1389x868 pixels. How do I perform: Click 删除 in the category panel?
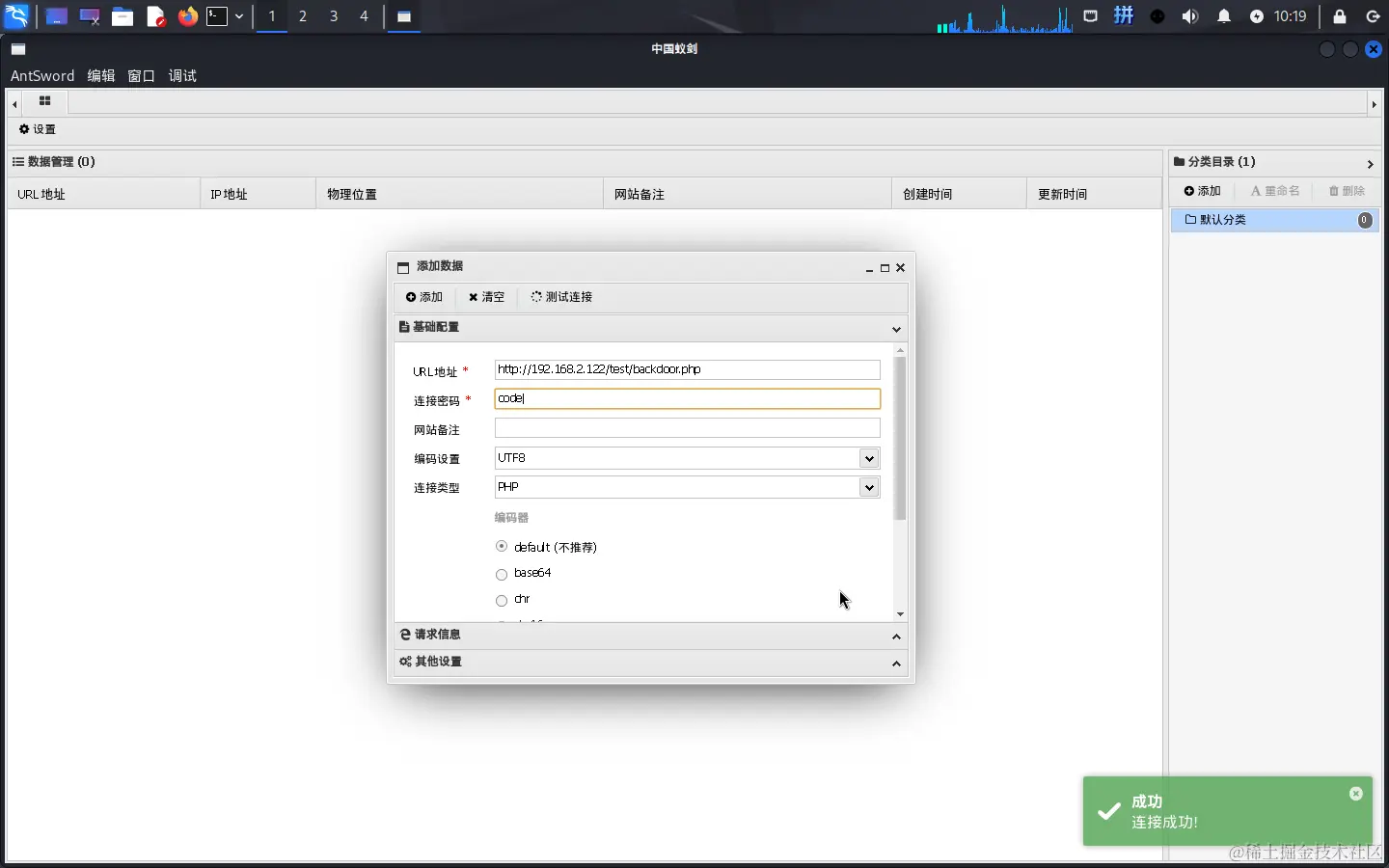(1348, 191)
